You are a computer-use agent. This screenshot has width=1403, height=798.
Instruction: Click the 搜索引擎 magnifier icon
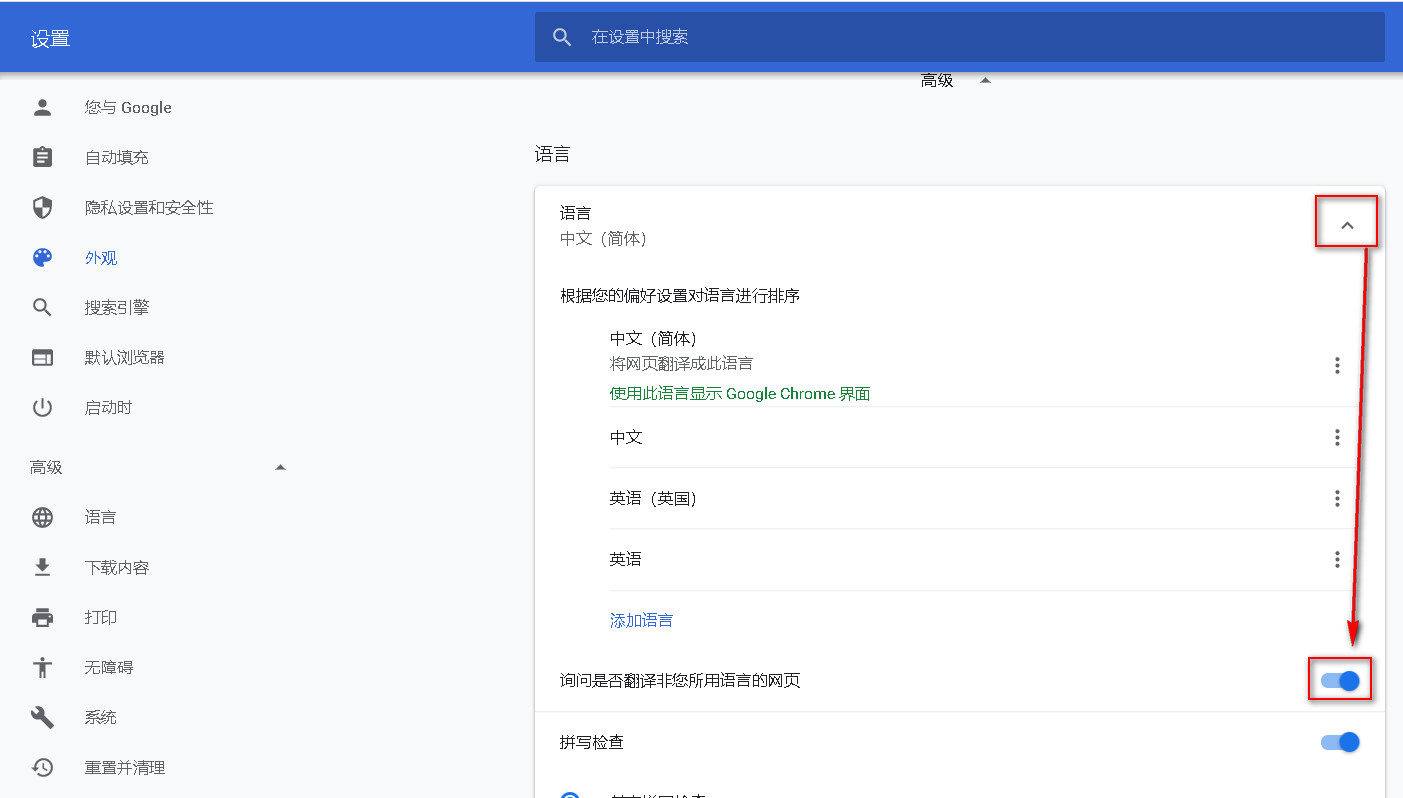tap(41, 307)
